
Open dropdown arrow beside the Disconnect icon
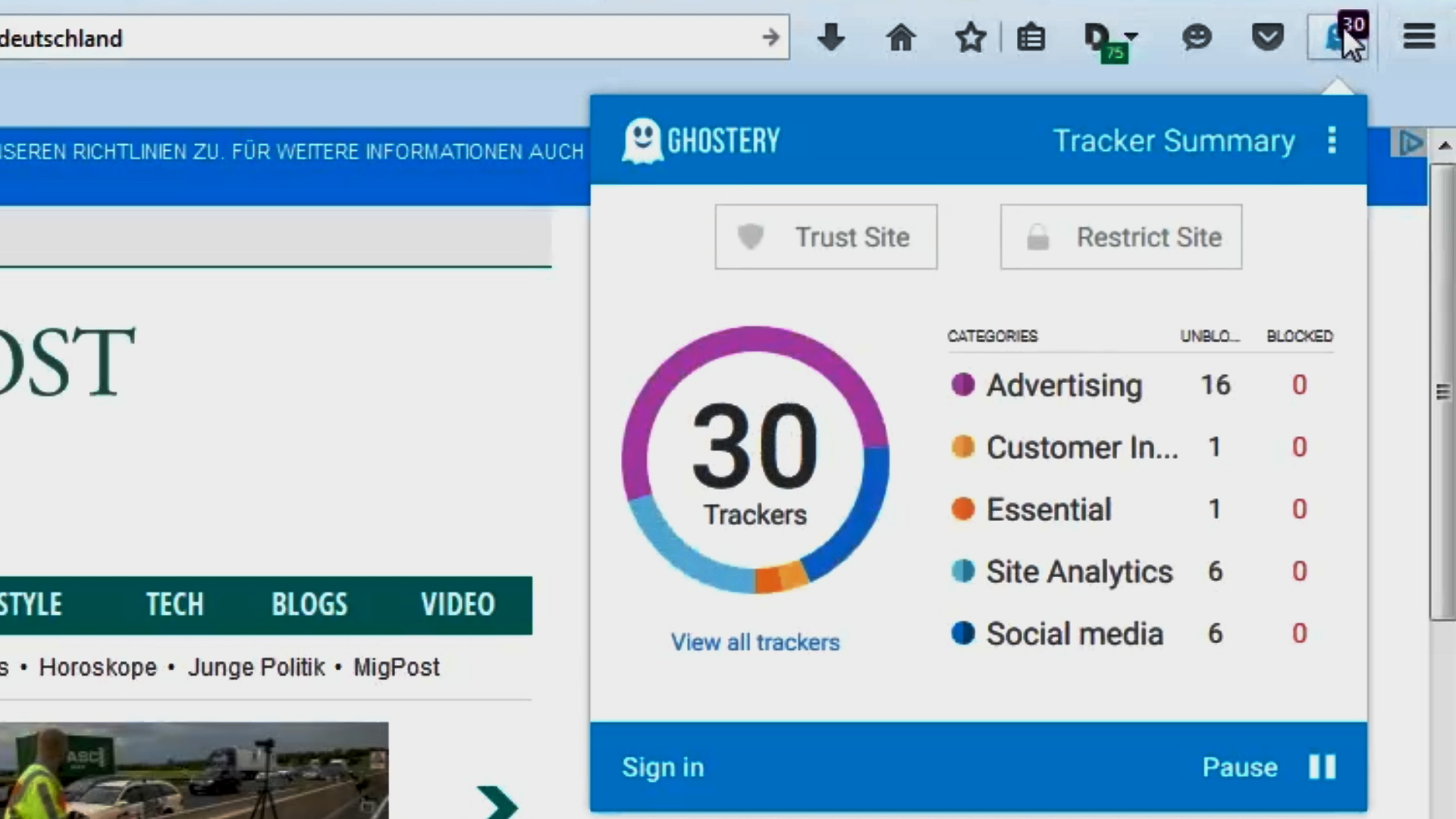[x=1131, y=36]
